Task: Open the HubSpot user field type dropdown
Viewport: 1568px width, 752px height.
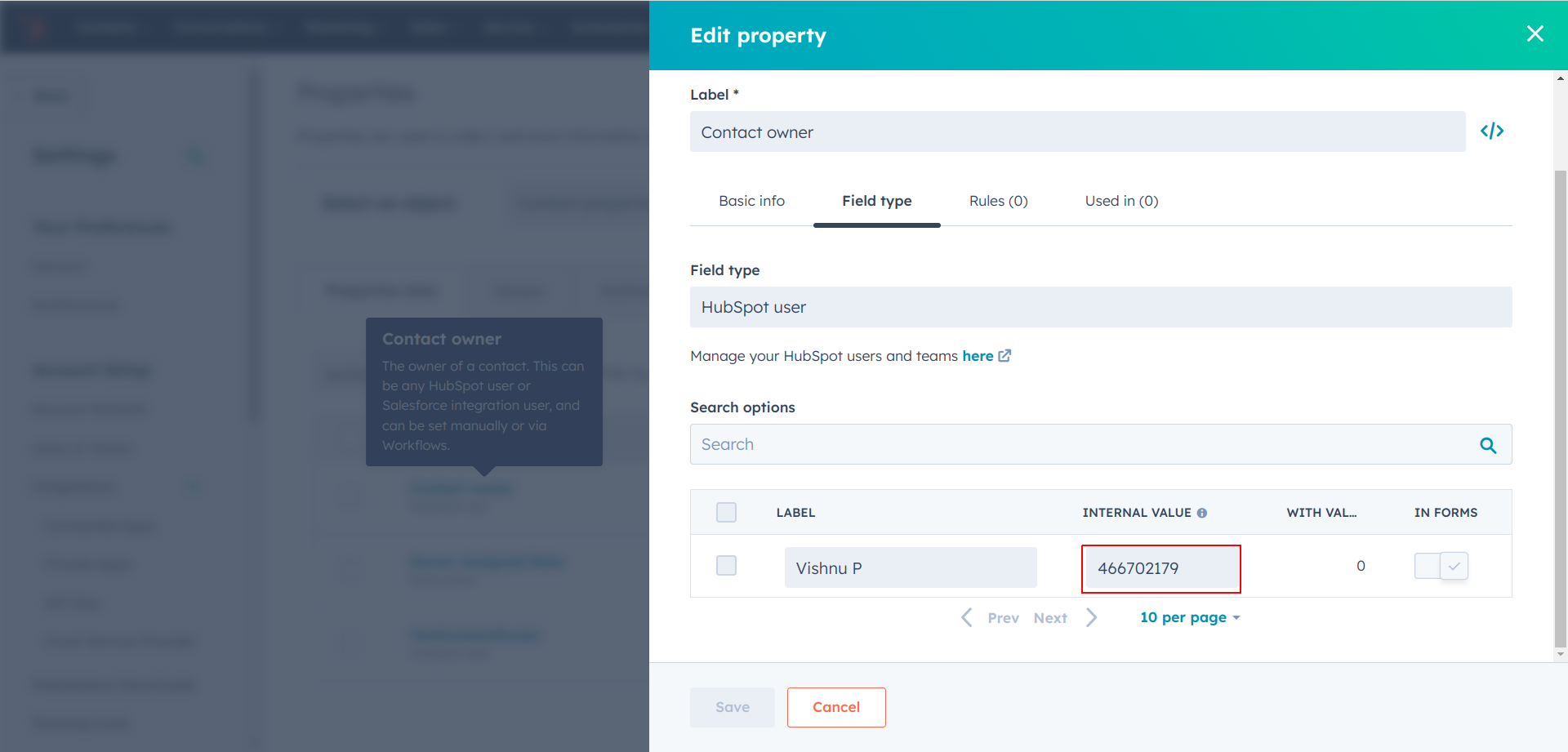Action: (x=1100, y=307)
